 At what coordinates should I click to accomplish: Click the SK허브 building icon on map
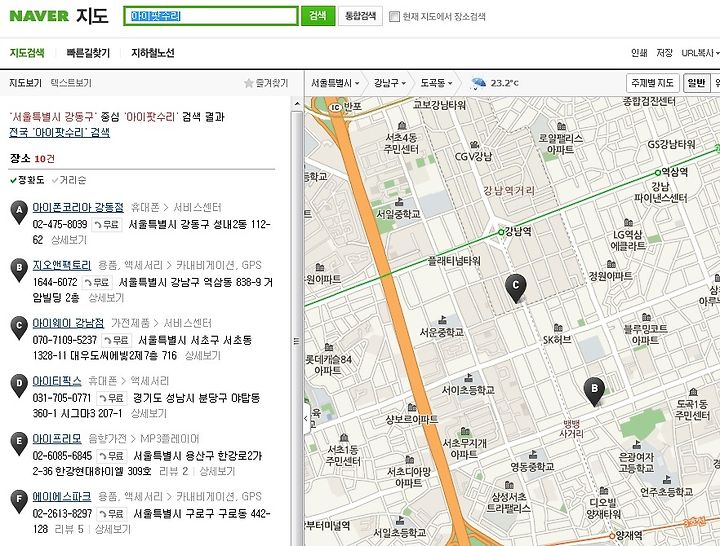tap(558, 327)
